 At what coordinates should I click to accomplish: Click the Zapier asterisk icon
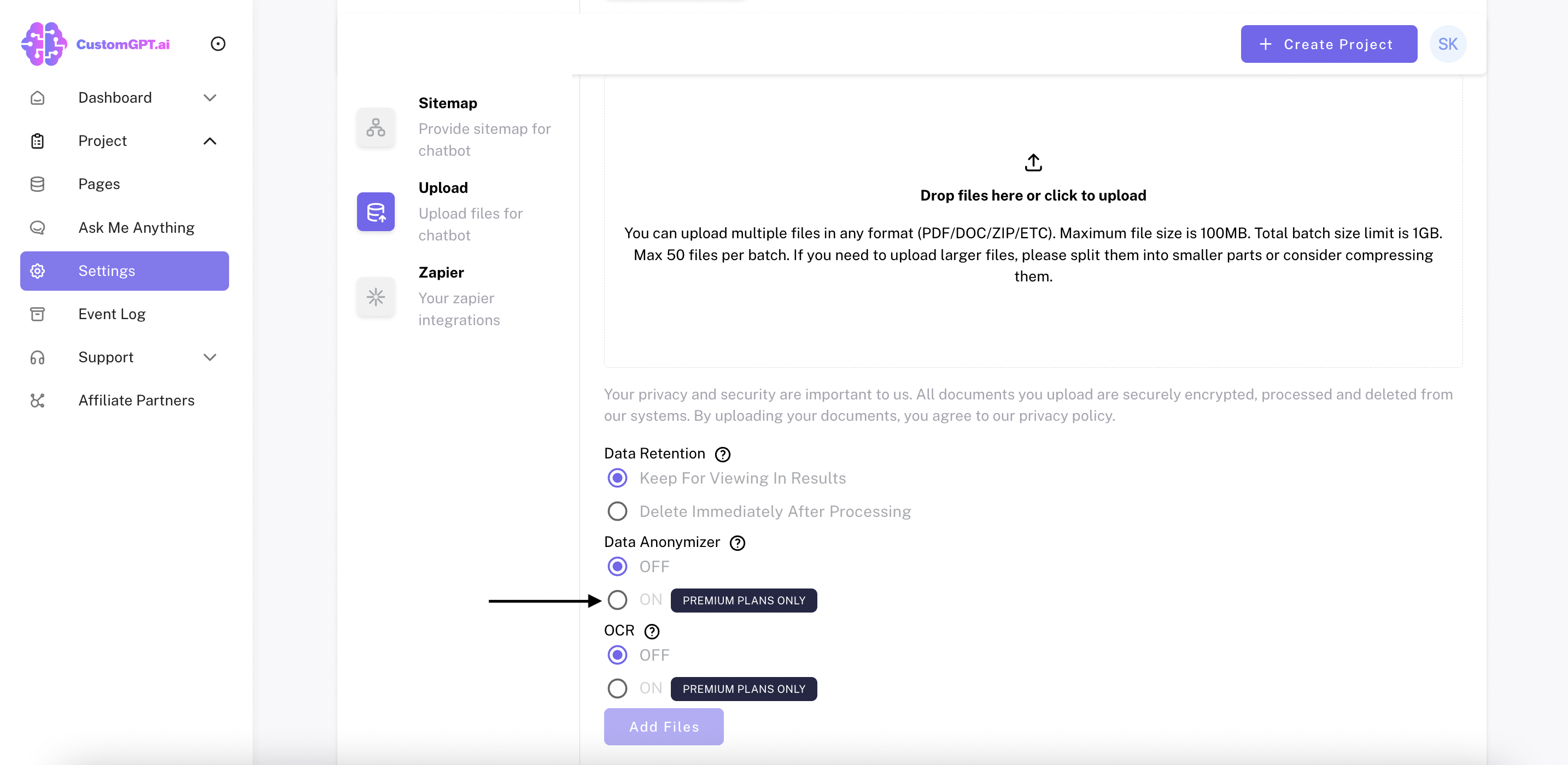[376, 296]
